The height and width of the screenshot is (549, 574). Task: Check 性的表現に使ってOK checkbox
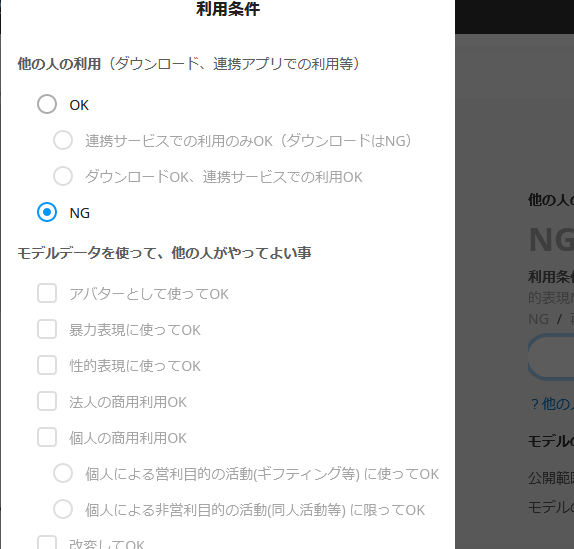click(x=47, y=365)
